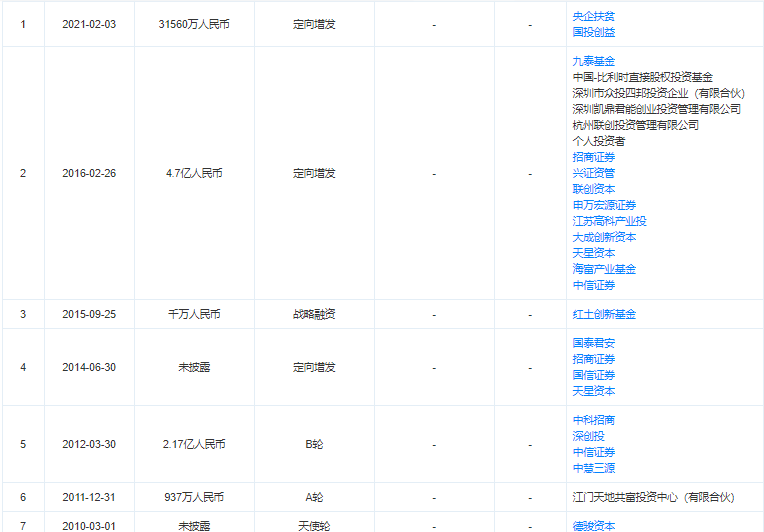Click the date 2015-09-25
The image size is (764, 532).
click(89, 314)
